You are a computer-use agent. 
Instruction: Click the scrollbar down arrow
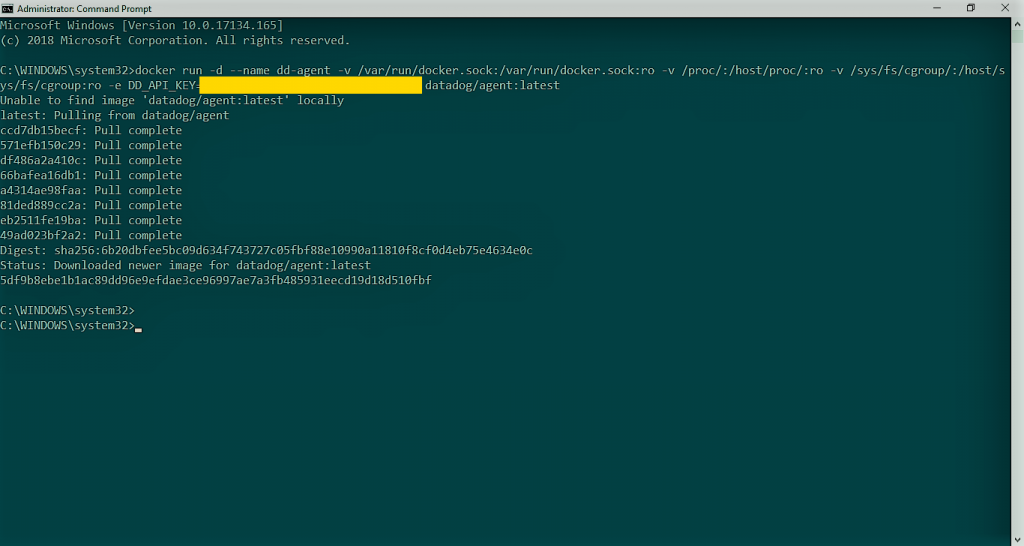[1018, 539]
